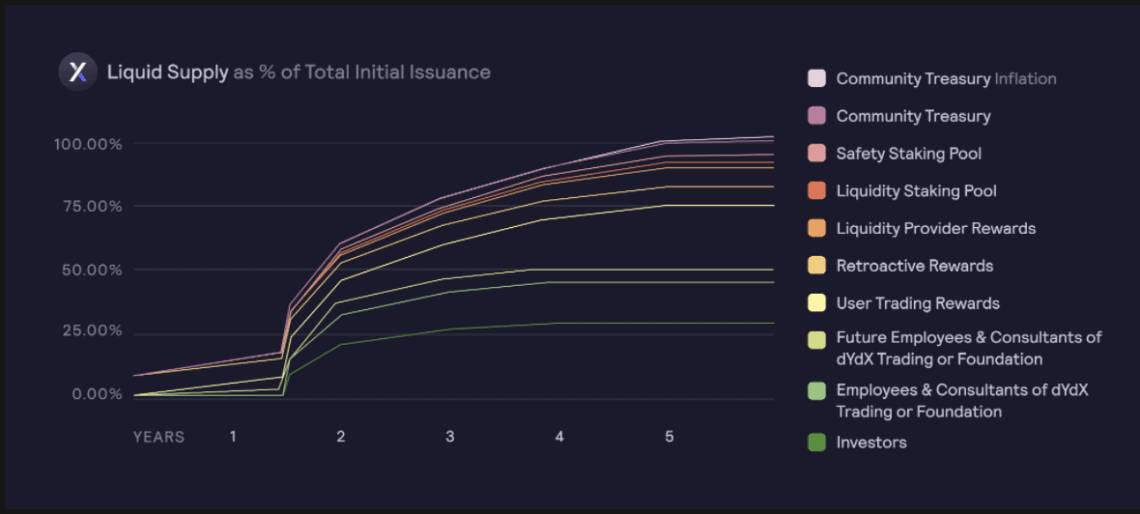Select the Safety Staking Pool swatch

pos(816,154)
